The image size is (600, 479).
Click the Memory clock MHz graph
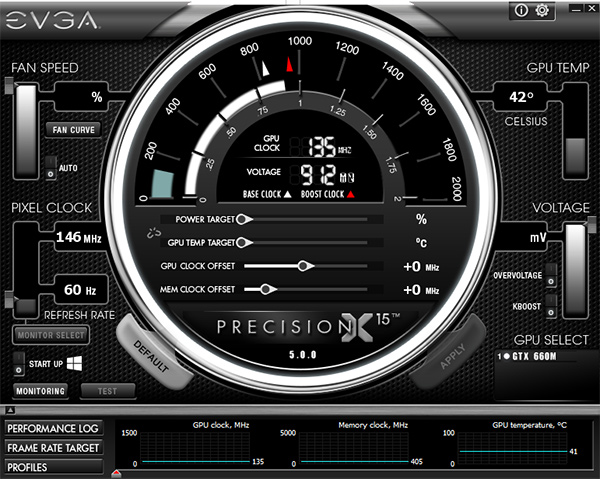(x=354, y=448)
